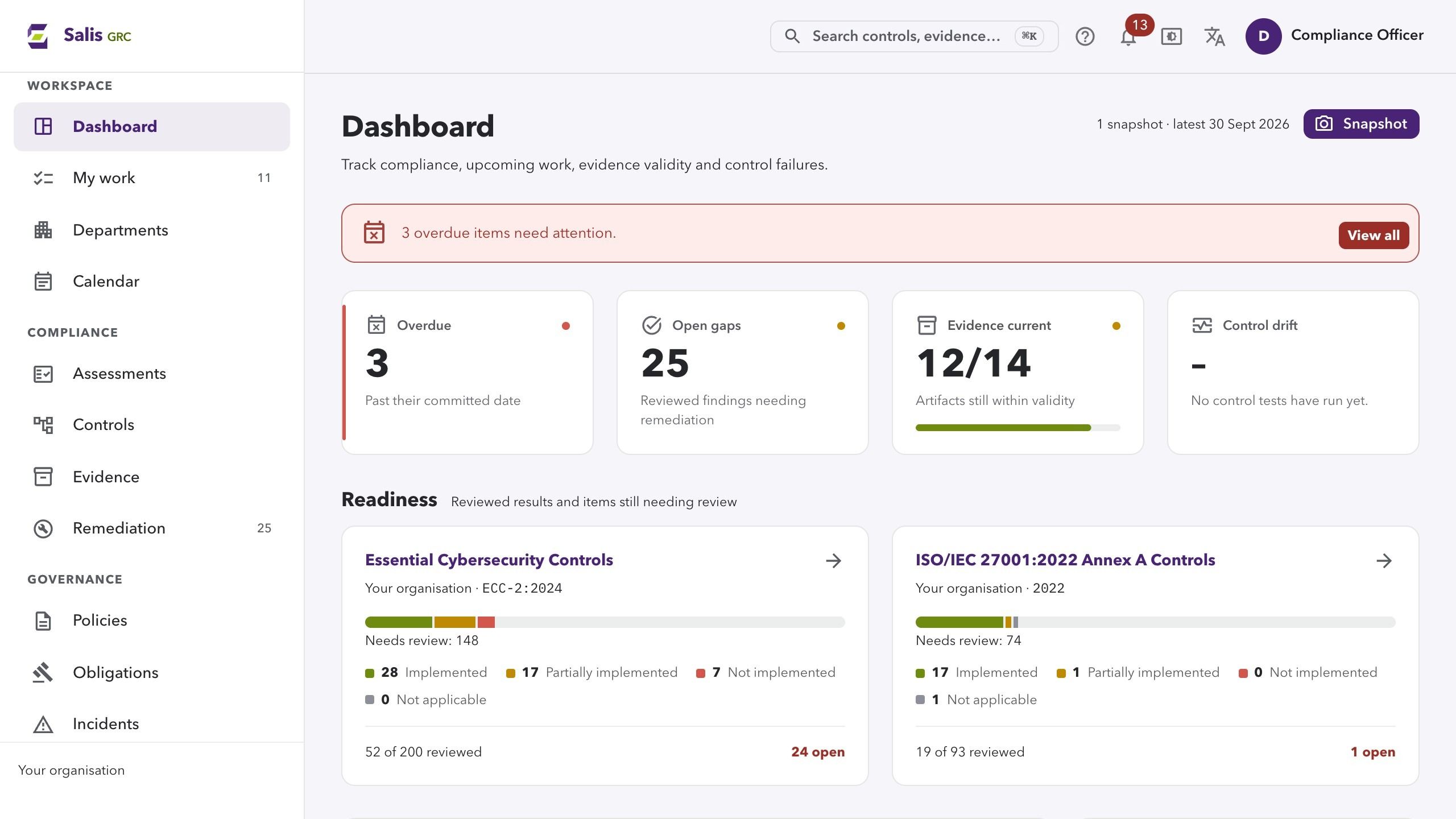The width and height of the screenshot is (1456, 819).
Task: Navigate to Departments
Action: (x=152, y=230)
